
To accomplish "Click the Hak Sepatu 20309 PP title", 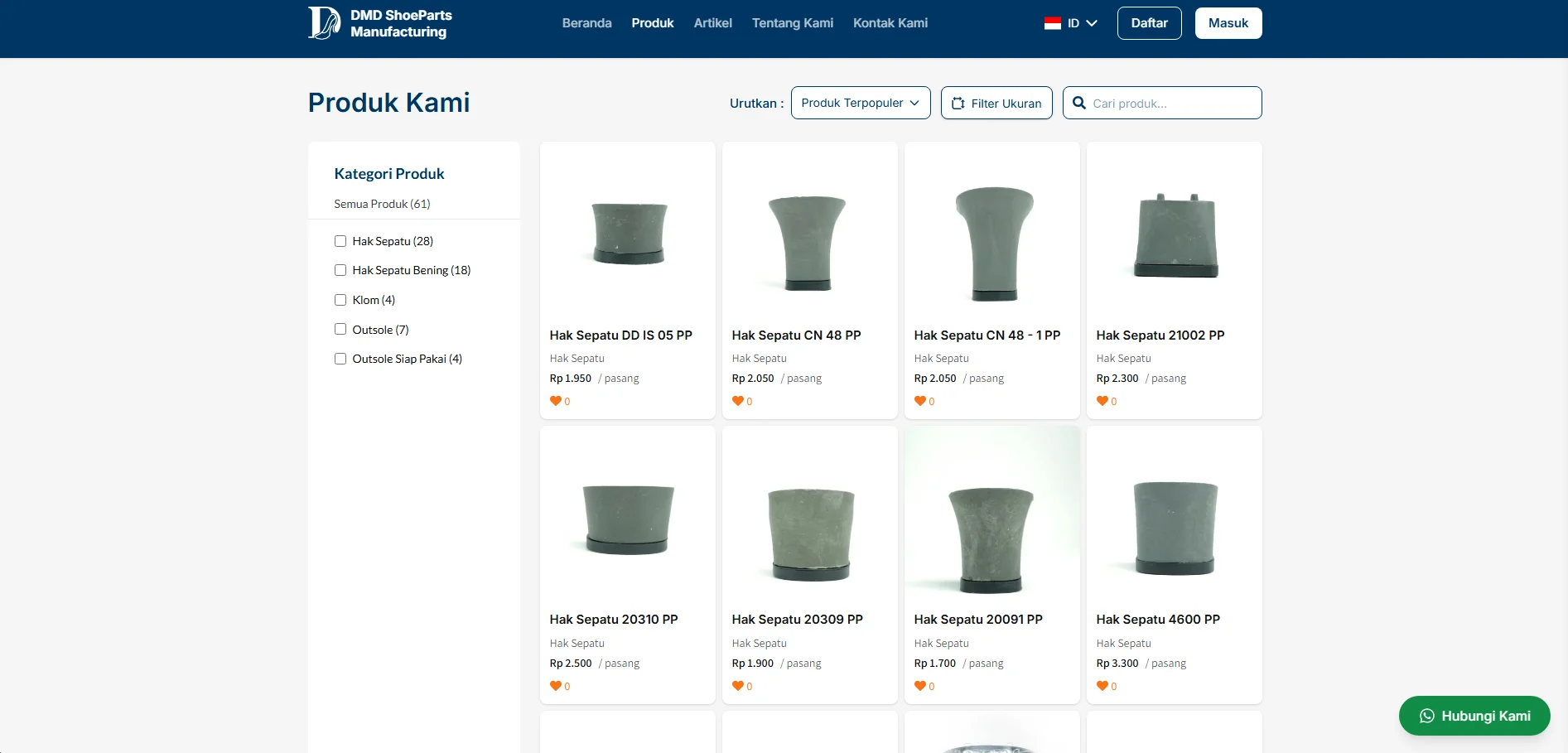I will pos(798,620).
